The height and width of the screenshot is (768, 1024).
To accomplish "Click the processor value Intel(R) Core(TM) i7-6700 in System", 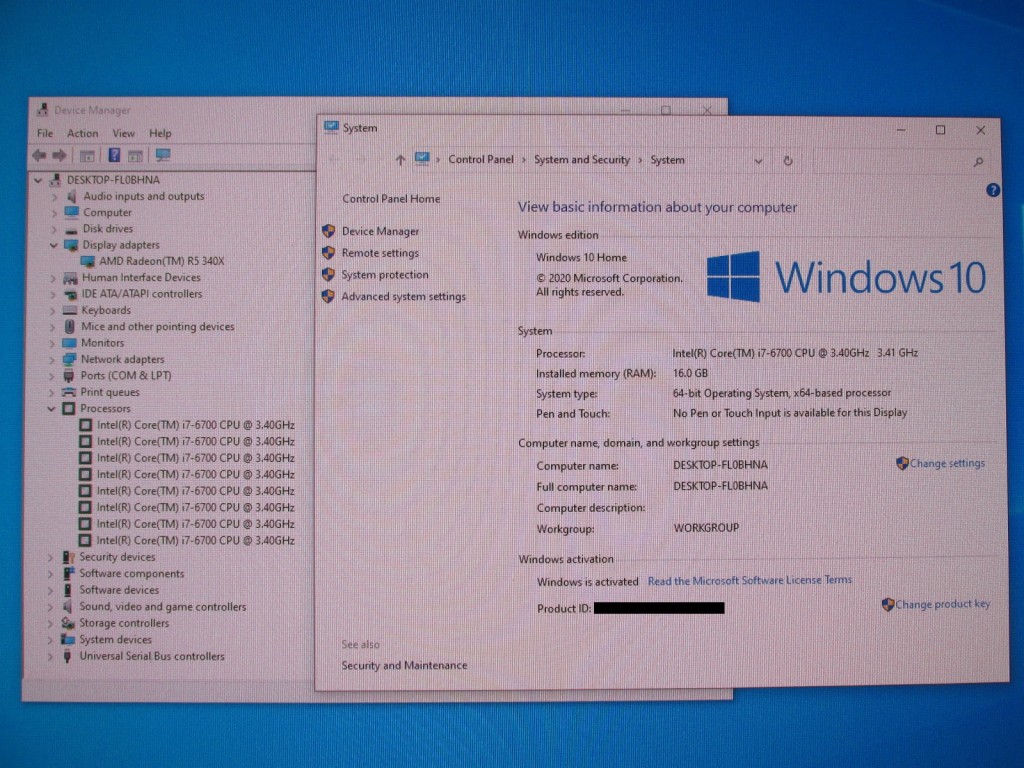I will coord(795,353).
